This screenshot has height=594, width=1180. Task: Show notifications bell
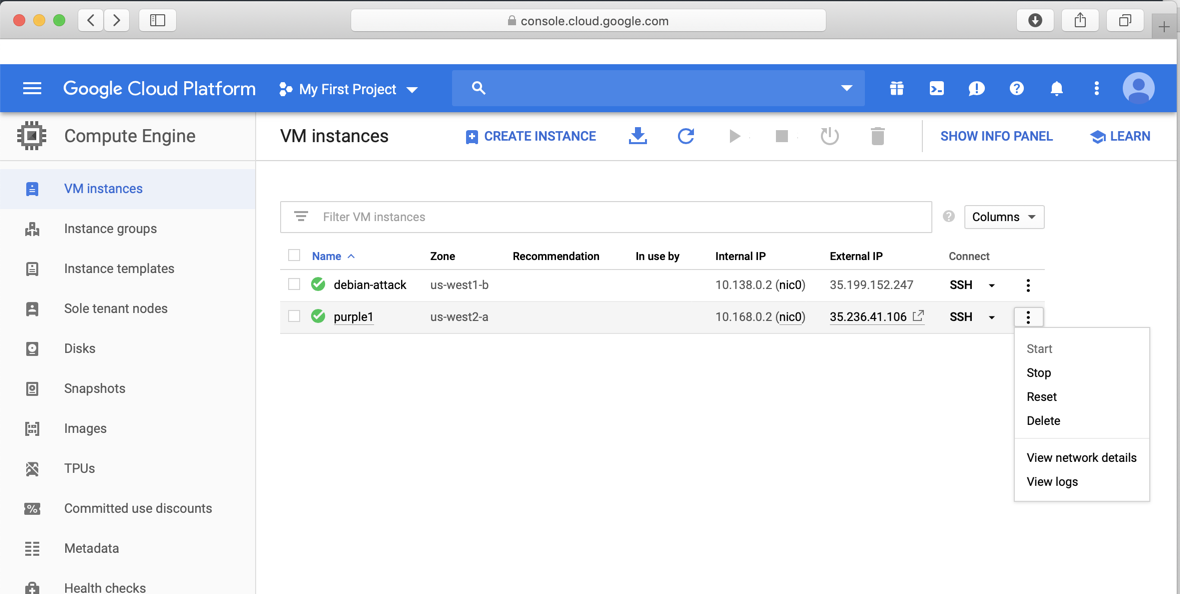click(1057, 89)
